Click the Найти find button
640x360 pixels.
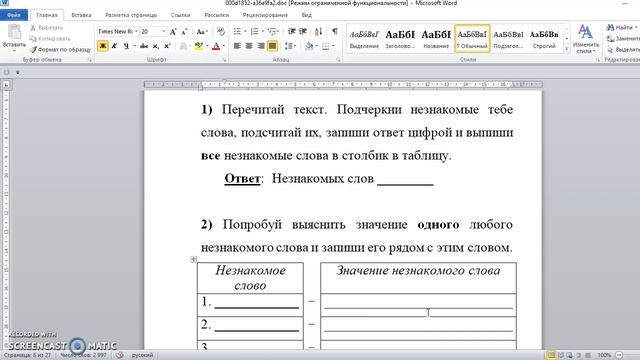click(x=622, y=28)
